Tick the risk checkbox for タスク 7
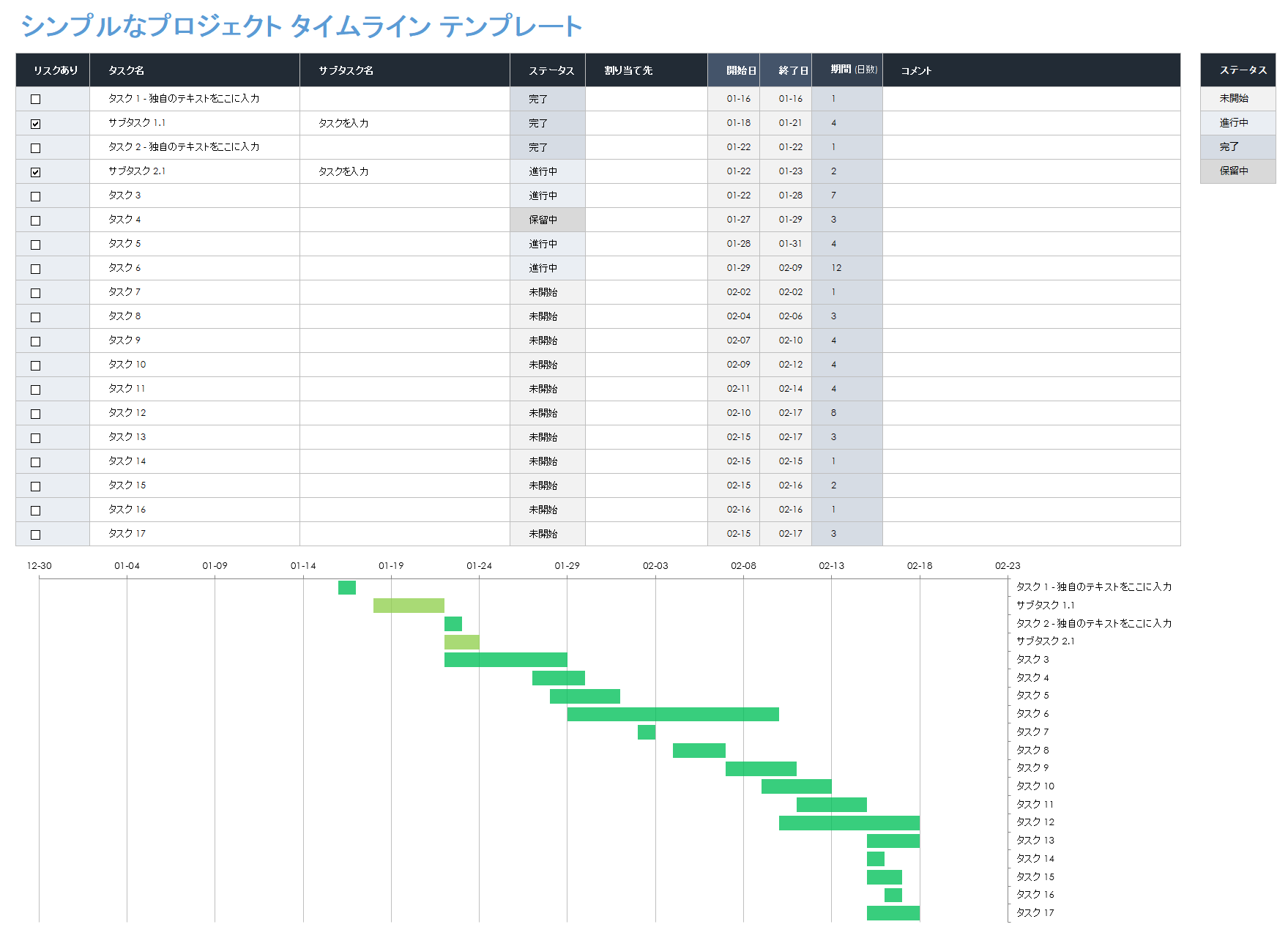Image resolution: width=1288 pixels, height=938 pixels. point(35,293)
